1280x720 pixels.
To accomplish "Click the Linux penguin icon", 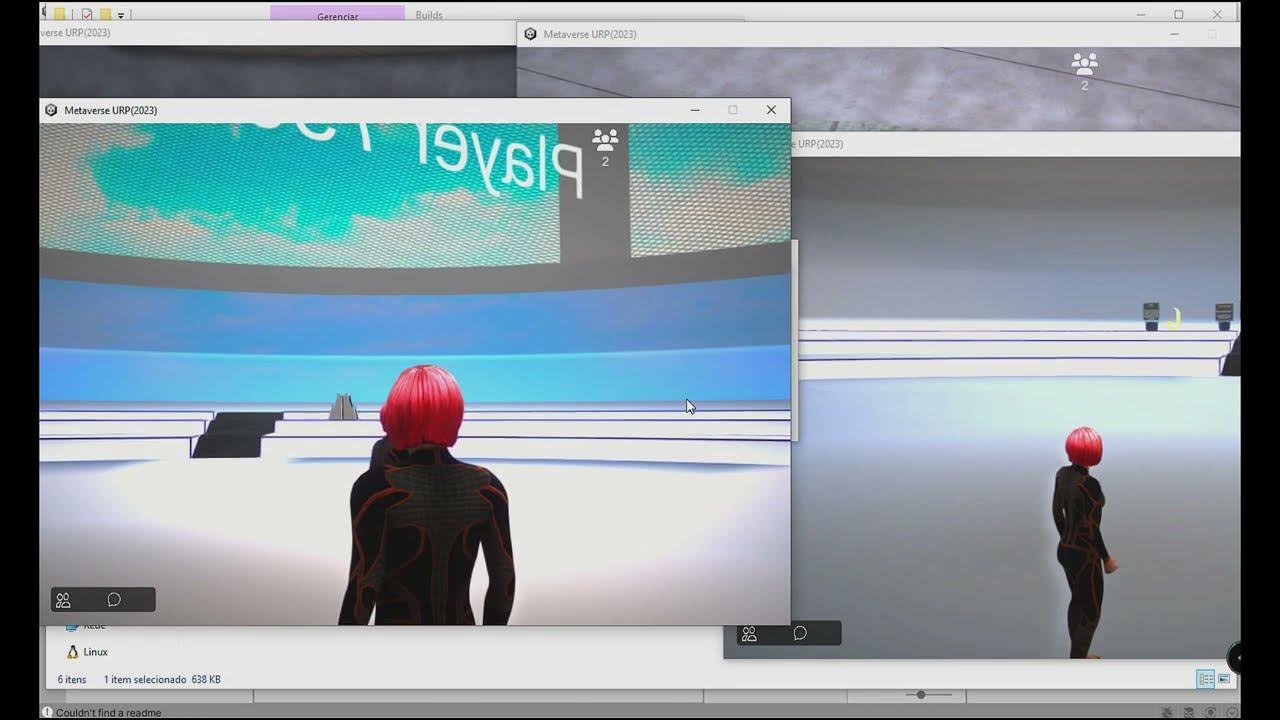I will pyautogui.click(x=72, y=652).
